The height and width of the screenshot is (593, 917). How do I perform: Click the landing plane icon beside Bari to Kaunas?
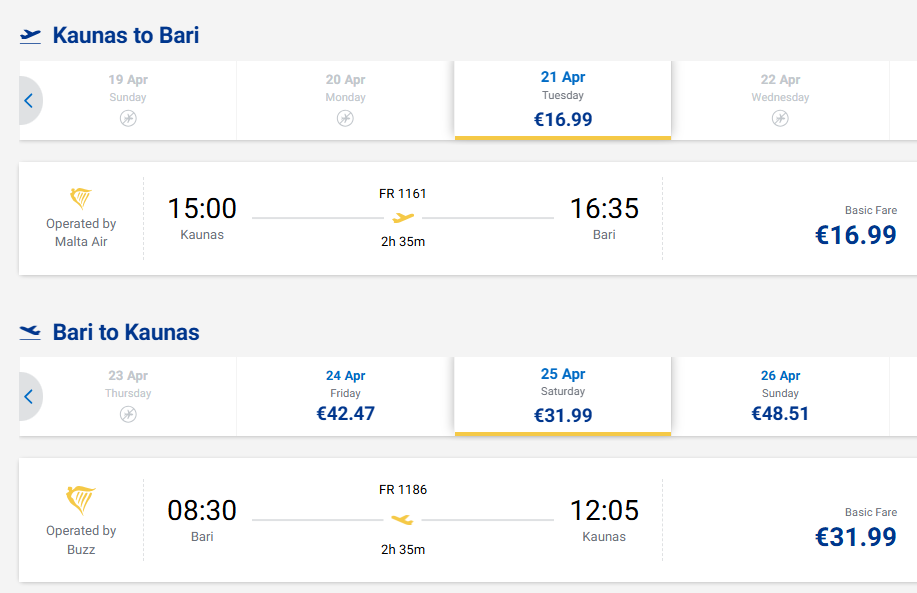click(30, 332)
